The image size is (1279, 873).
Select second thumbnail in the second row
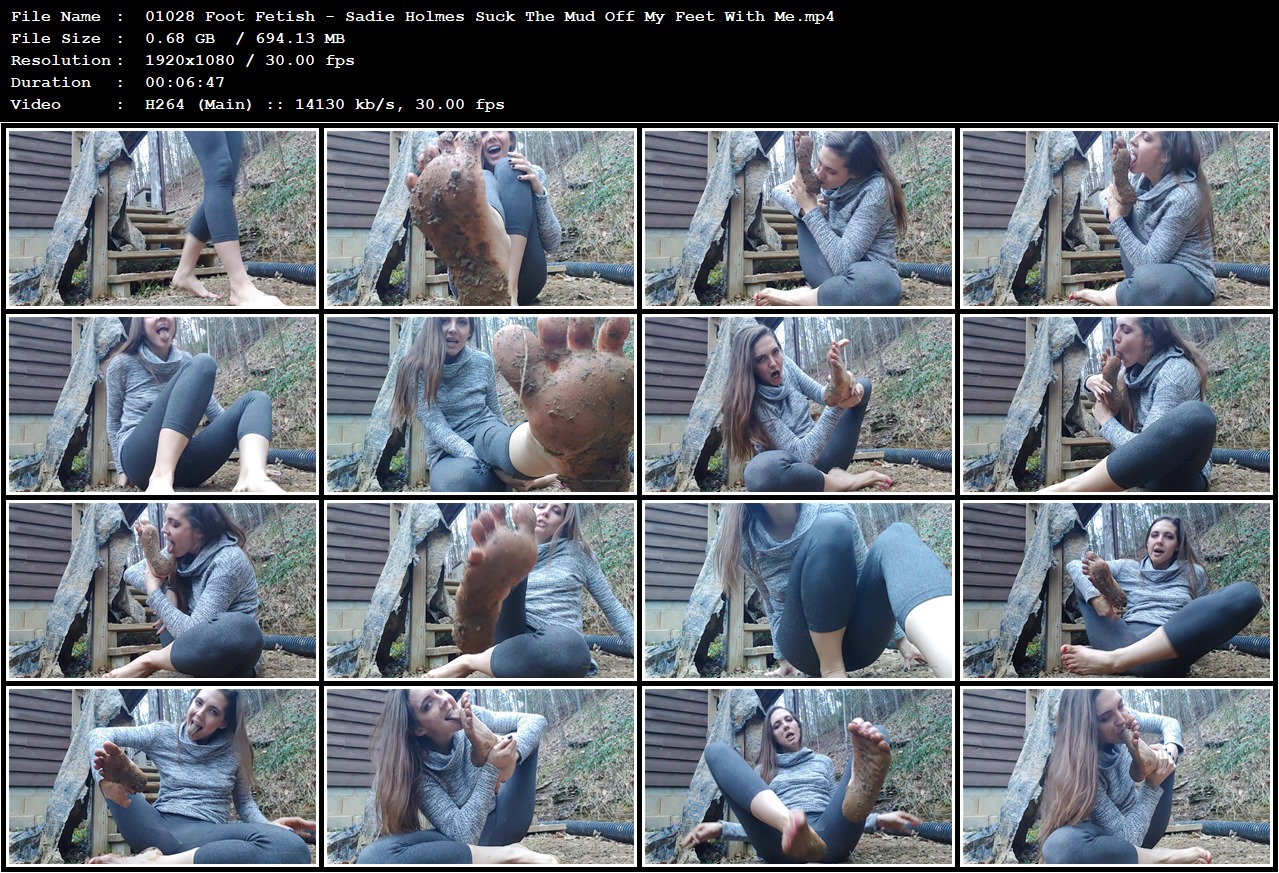click(481, 404)
